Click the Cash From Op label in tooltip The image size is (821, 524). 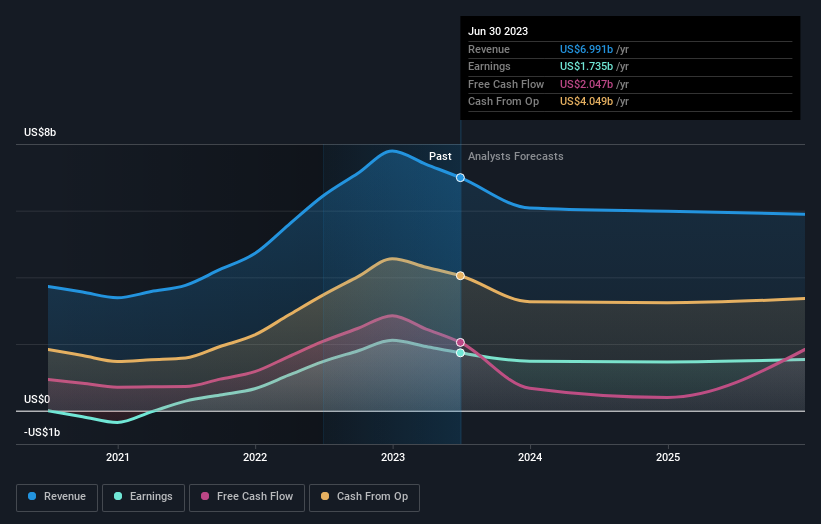[x=504, y=102]
